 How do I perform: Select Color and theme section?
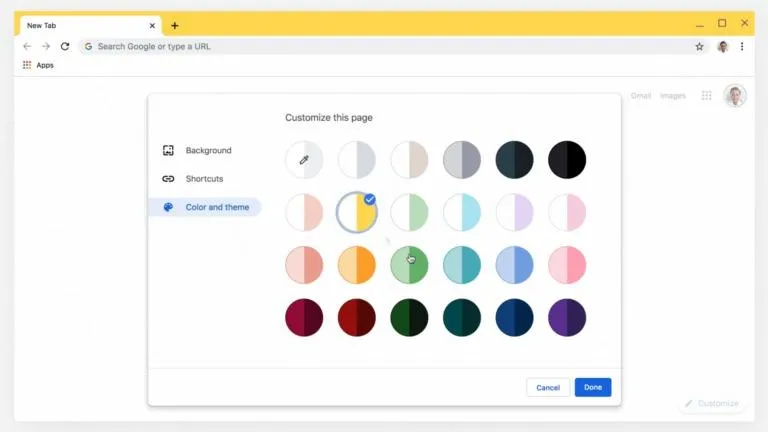(x=216, y=207)
